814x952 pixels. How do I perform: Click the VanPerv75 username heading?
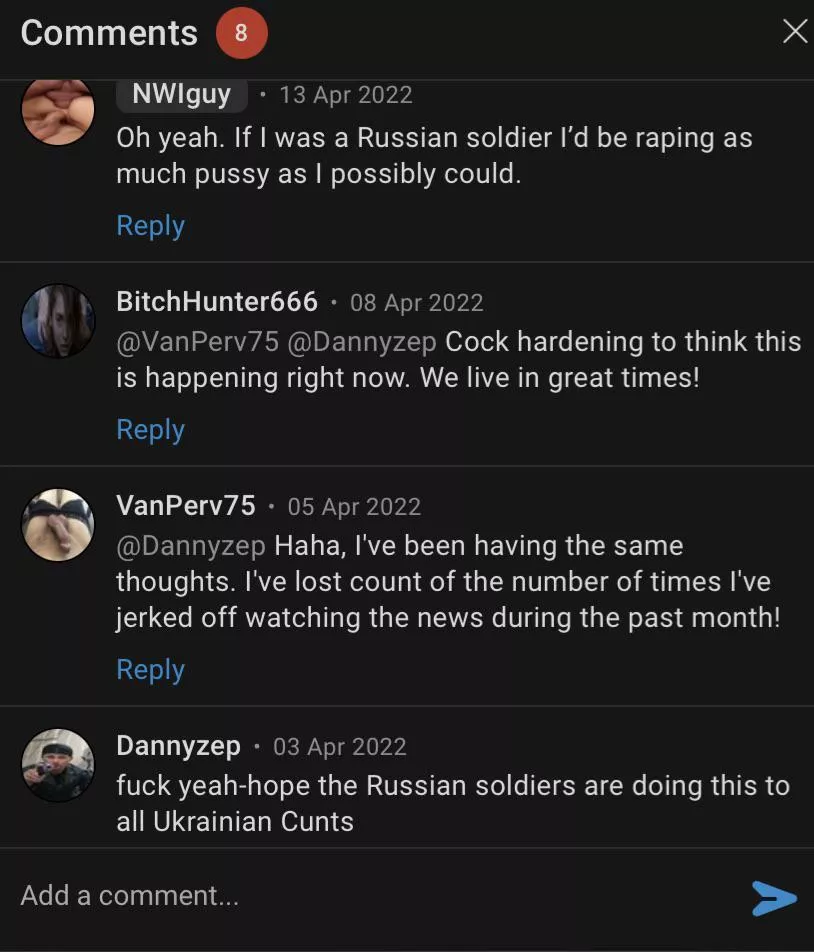(186, 505)
